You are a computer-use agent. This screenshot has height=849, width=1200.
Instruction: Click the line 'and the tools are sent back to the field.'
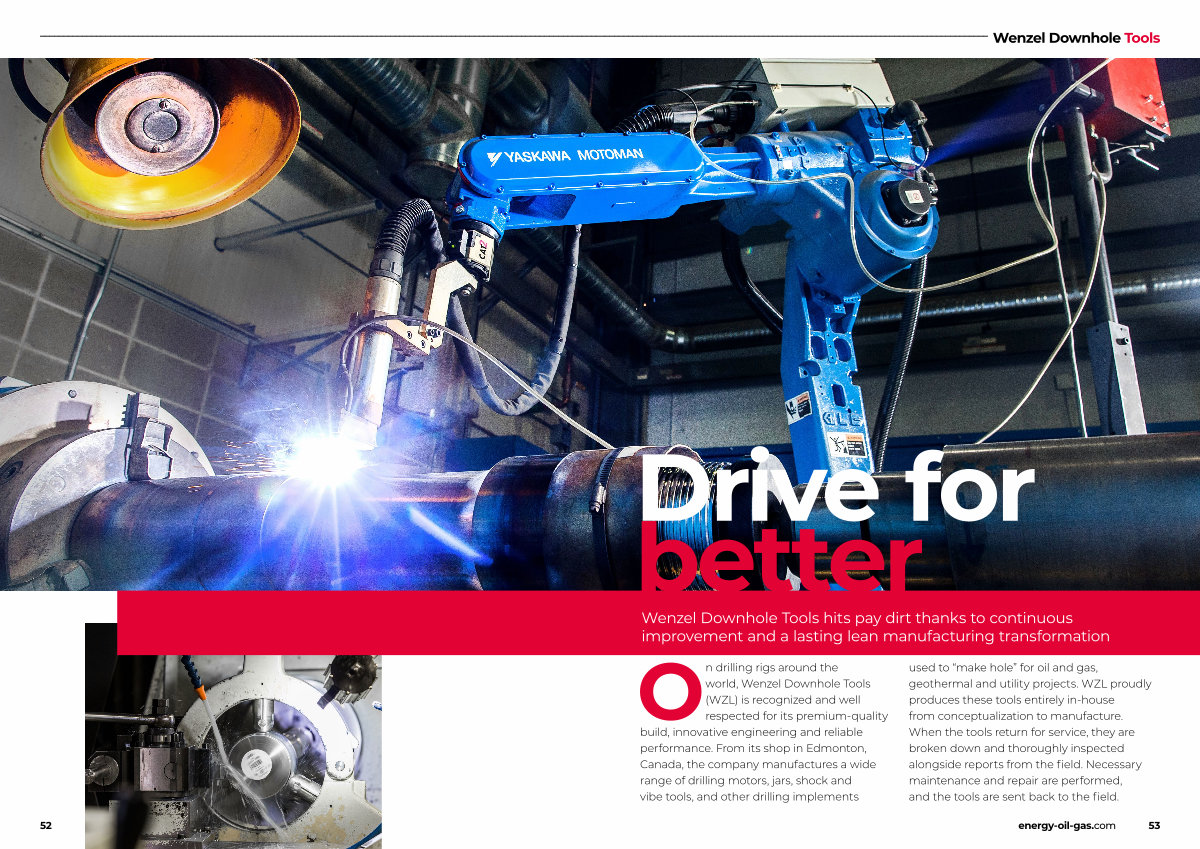1013,797
